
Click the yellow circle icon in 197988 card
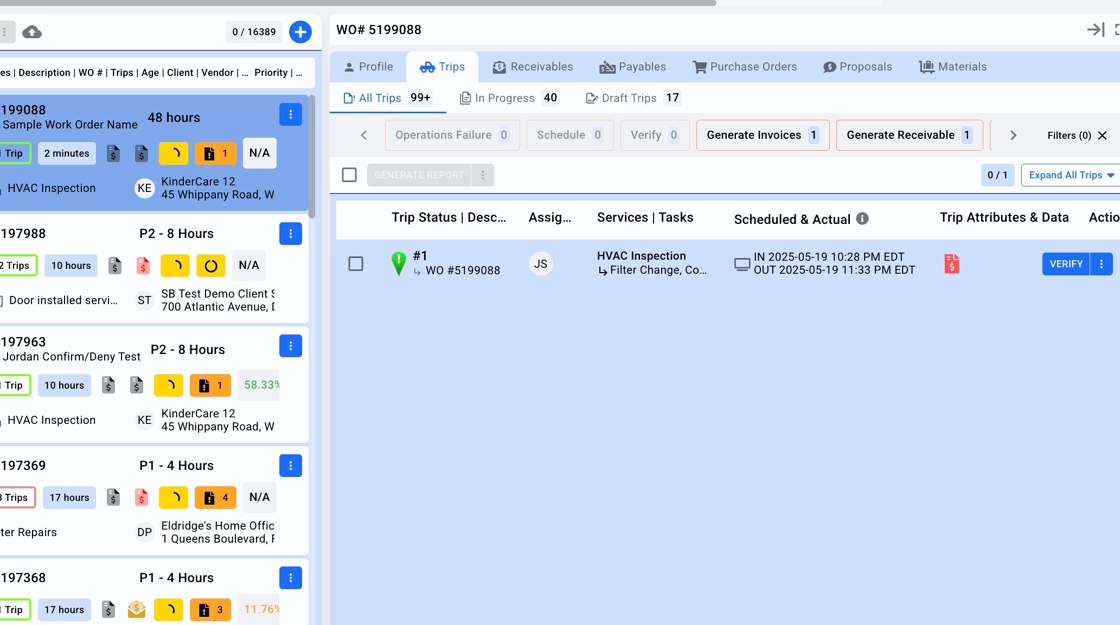(x=211, y=266)
